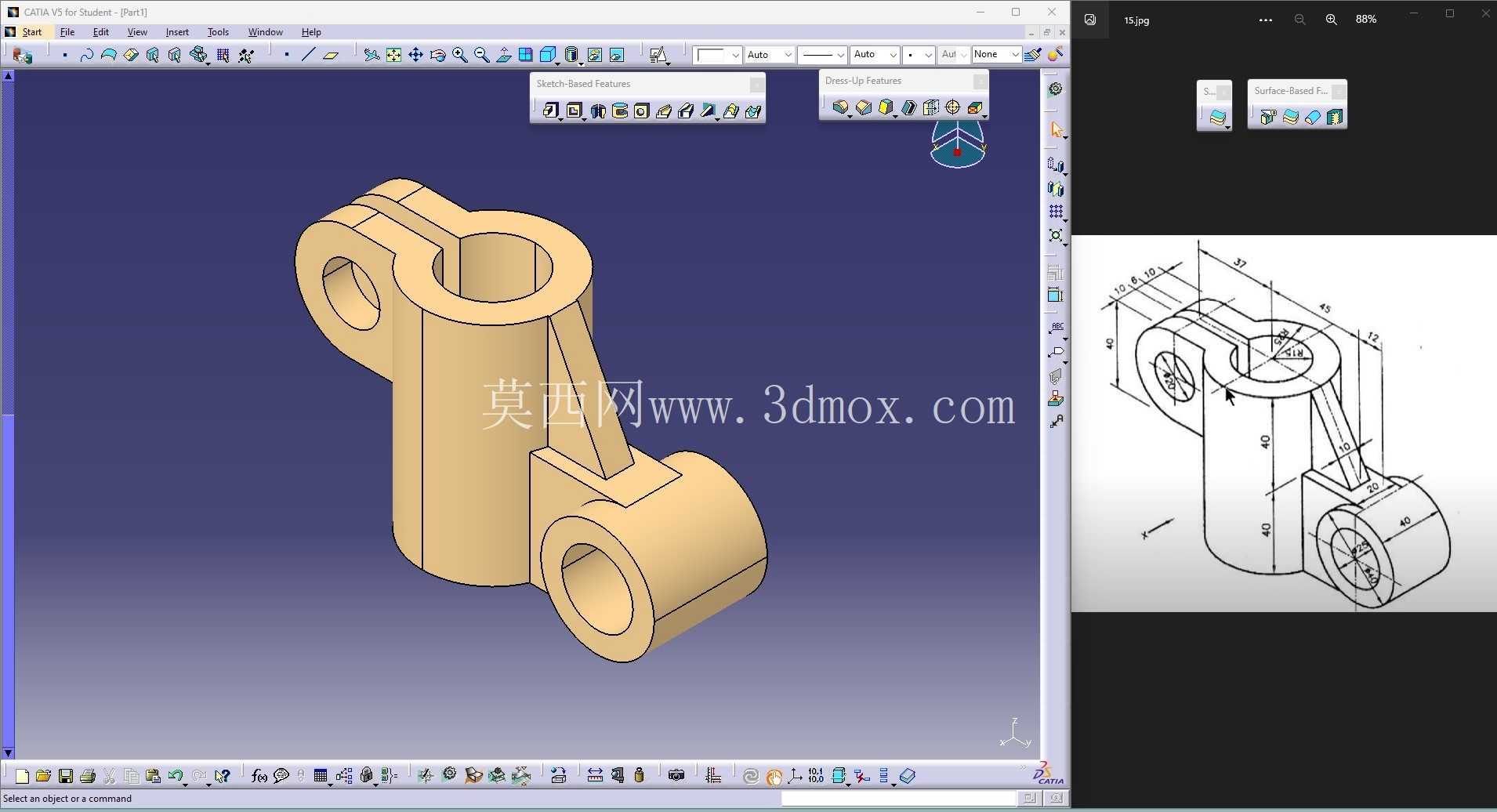Zoom in on 15.jpg in photo viewer
The image size is (1497, 812).
[x=1331, y=20]
